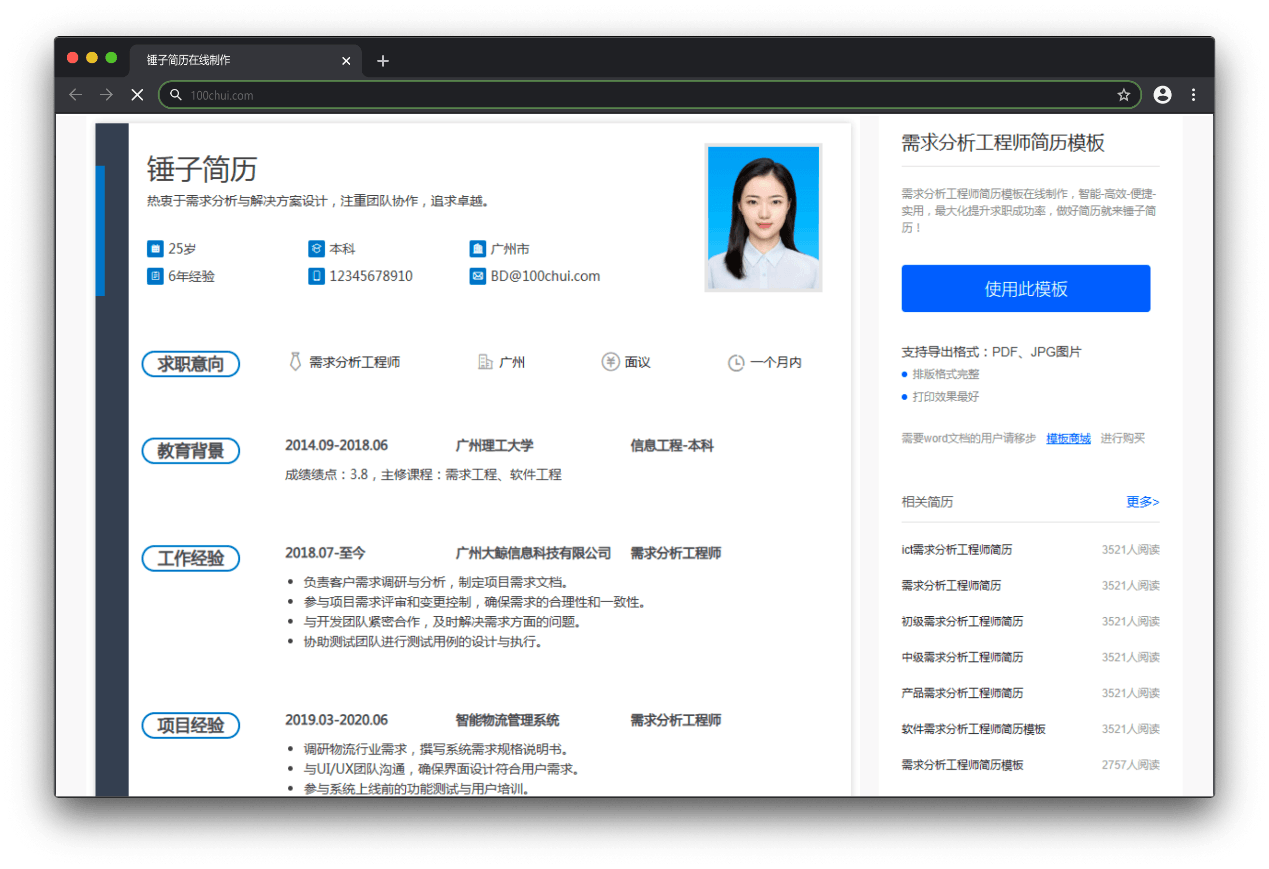Expand related resumes via 更多> link

pos(1142,502)
